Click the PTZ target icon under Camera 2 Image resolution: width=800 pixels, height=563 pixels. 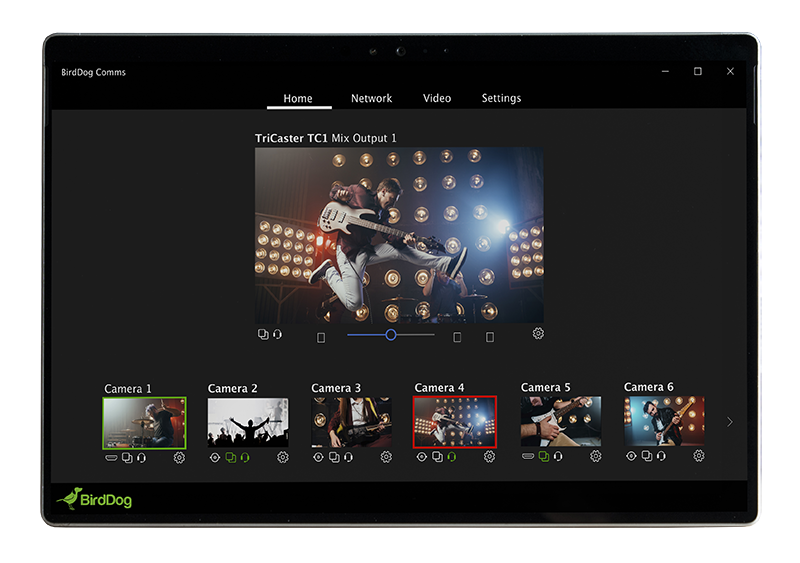[215, 457]
